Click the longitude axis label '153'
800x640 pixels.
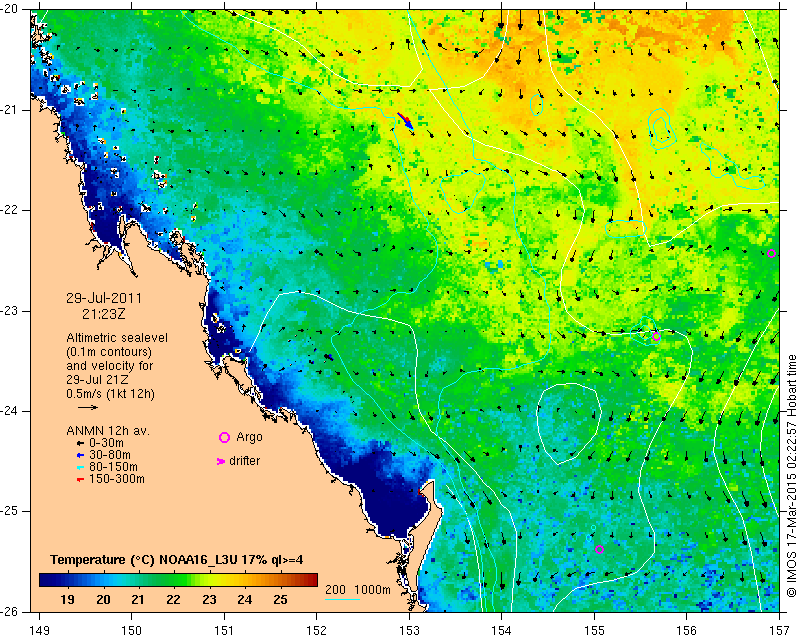pos(409,631)
